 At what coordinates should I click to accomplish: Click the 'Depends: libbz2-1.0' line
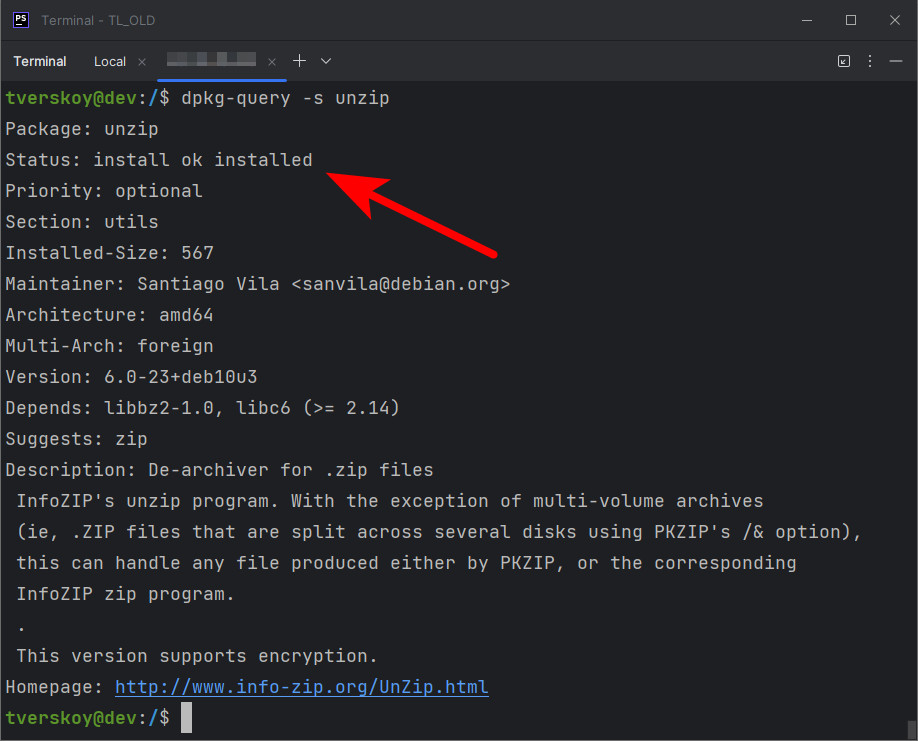pos(203,408)
